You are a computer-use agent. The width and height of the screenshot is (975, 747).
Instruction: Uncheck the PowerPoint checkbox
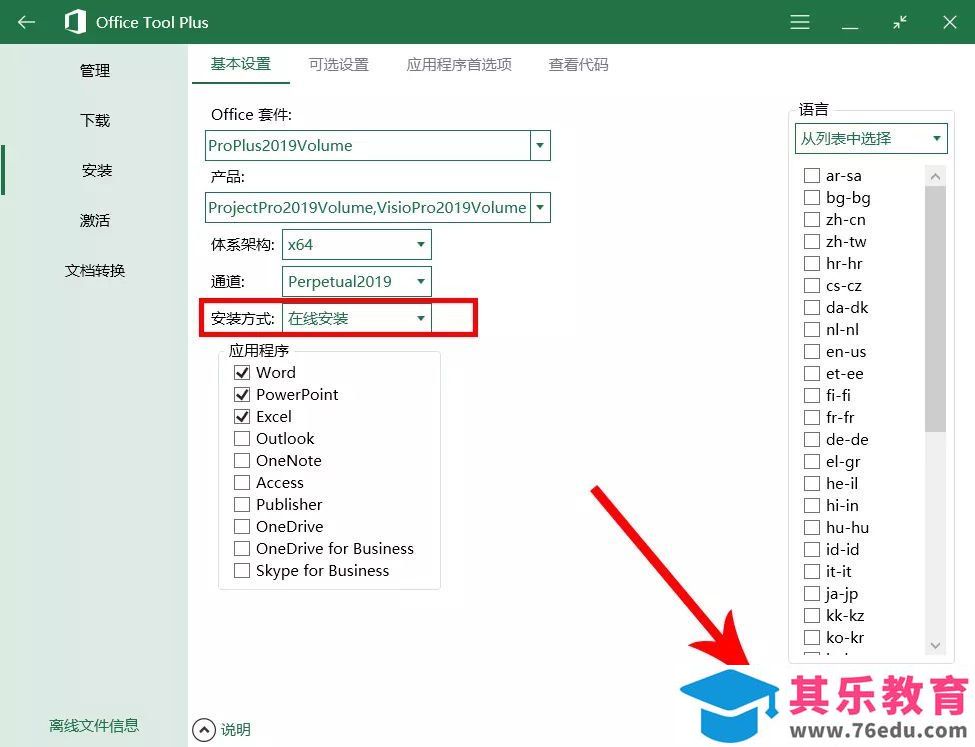pyautogui.click(x=242, y=394)
